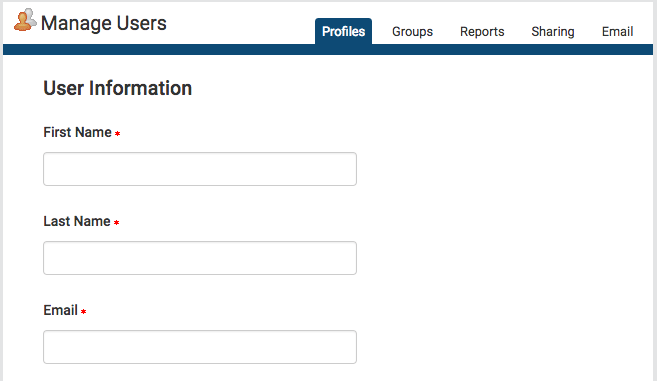Click the red asterisk beside Email label
The width and height of the screenshot is (657, 381).
coord(83,311)
